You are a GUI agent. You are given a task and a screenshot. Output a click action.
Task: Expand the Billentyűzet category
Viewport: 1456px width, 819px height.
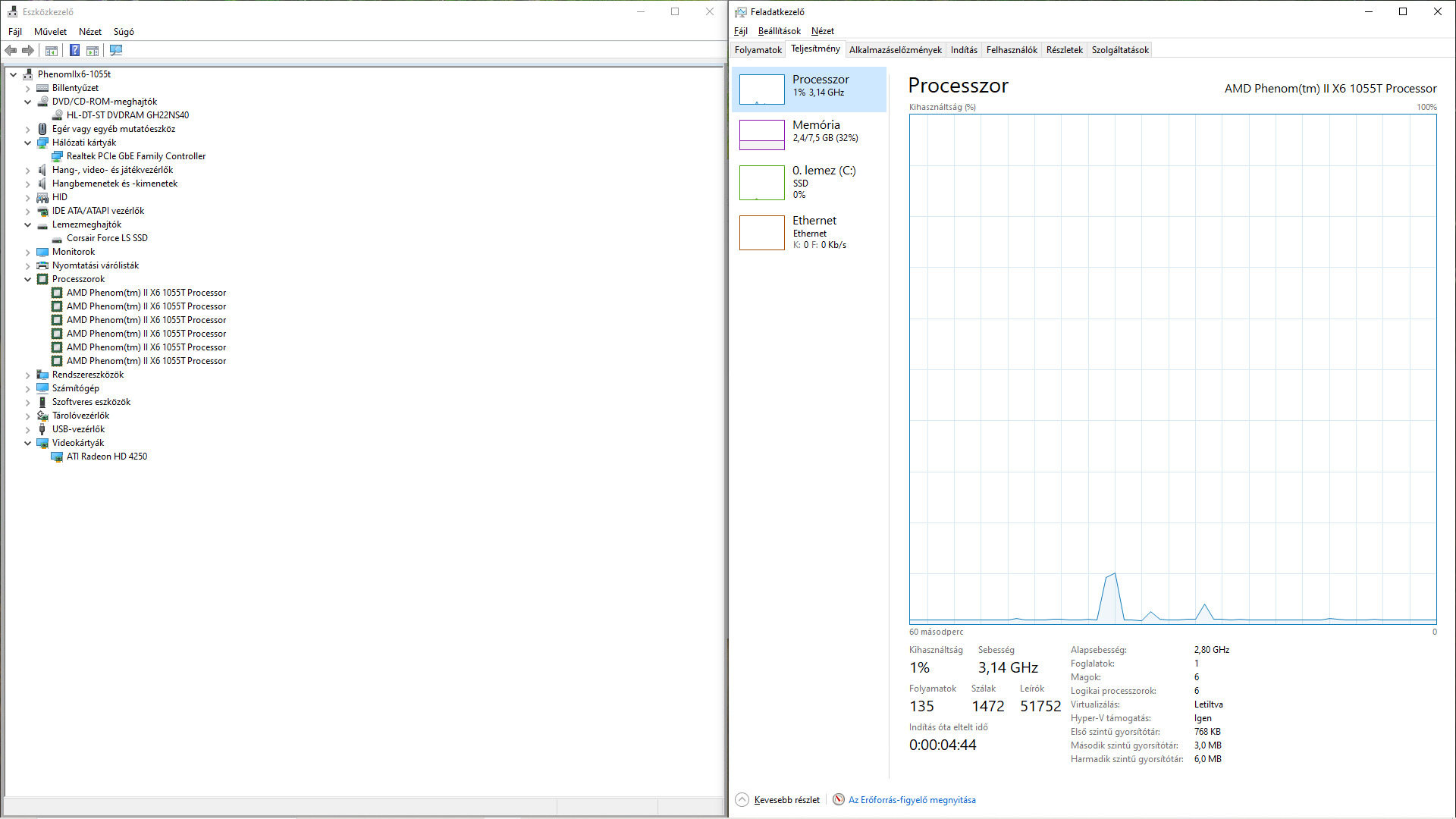click(x=28, y=88)
